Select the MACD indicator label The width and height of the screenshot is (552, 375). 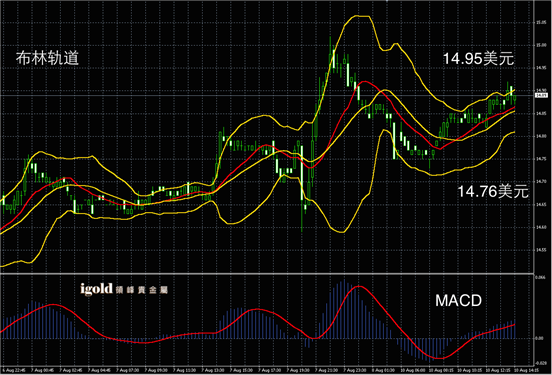coord(458,301)
